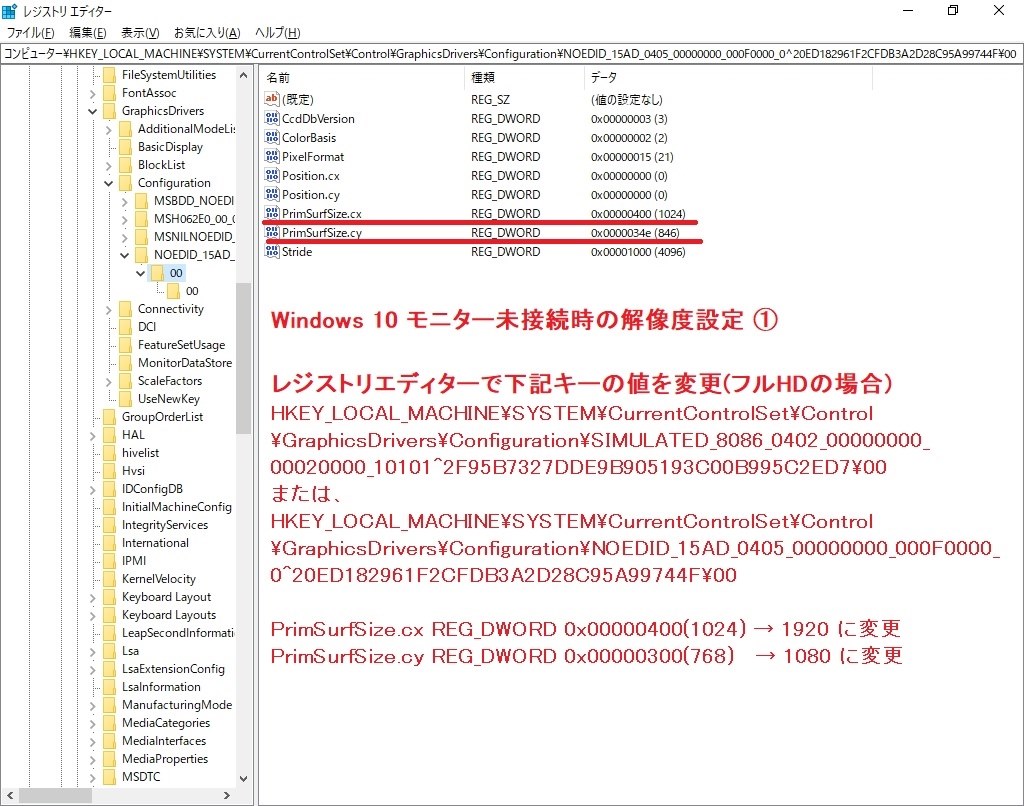Select the Keyboard Layouts tree item
This screenshot has width=1024, height=806.
point(168,615)
